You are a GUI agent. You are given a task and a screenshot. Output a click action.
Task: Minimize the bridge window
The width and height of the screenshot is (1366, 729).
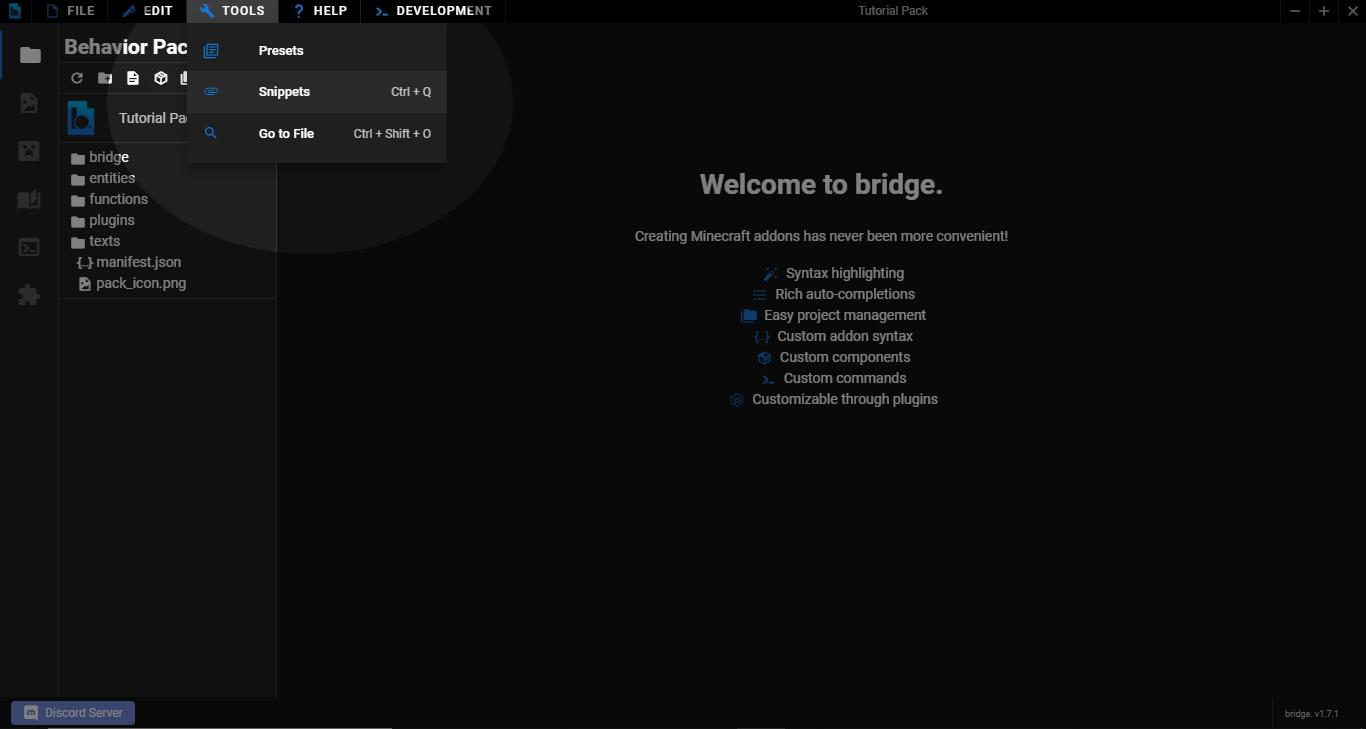1295,11
